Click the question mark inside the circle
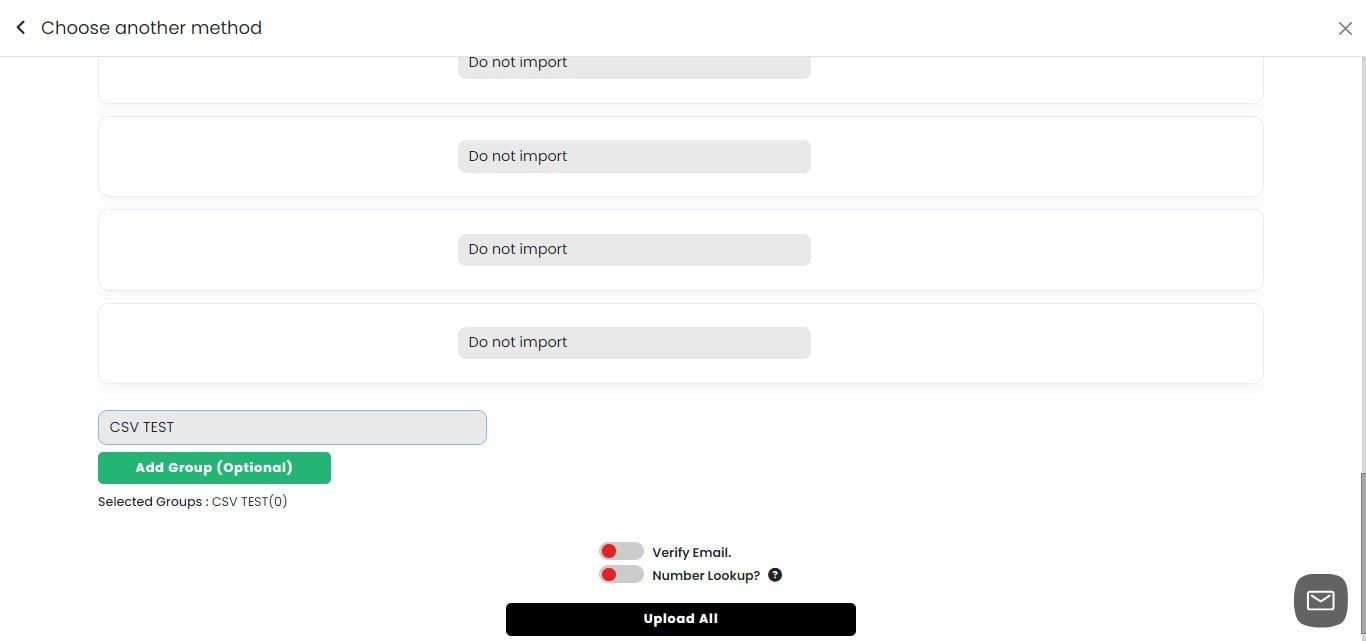This screenshot has height=641, width=1366. [774, 575]
